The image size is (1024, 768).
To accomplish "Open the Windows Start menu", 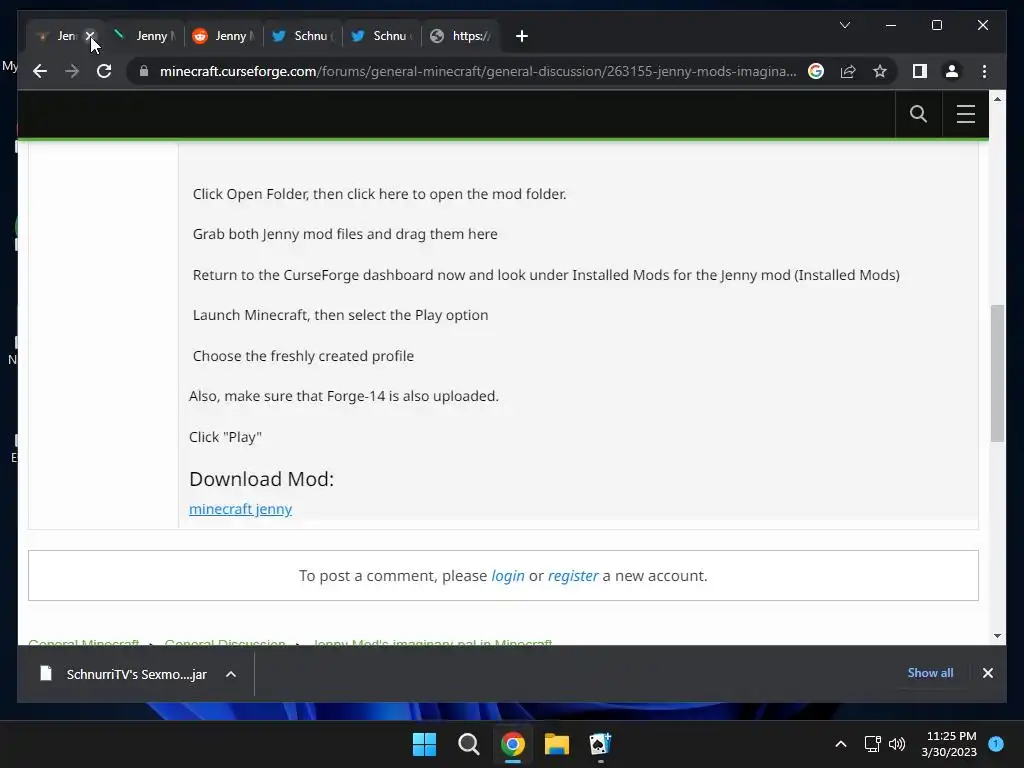I will 424,744.
